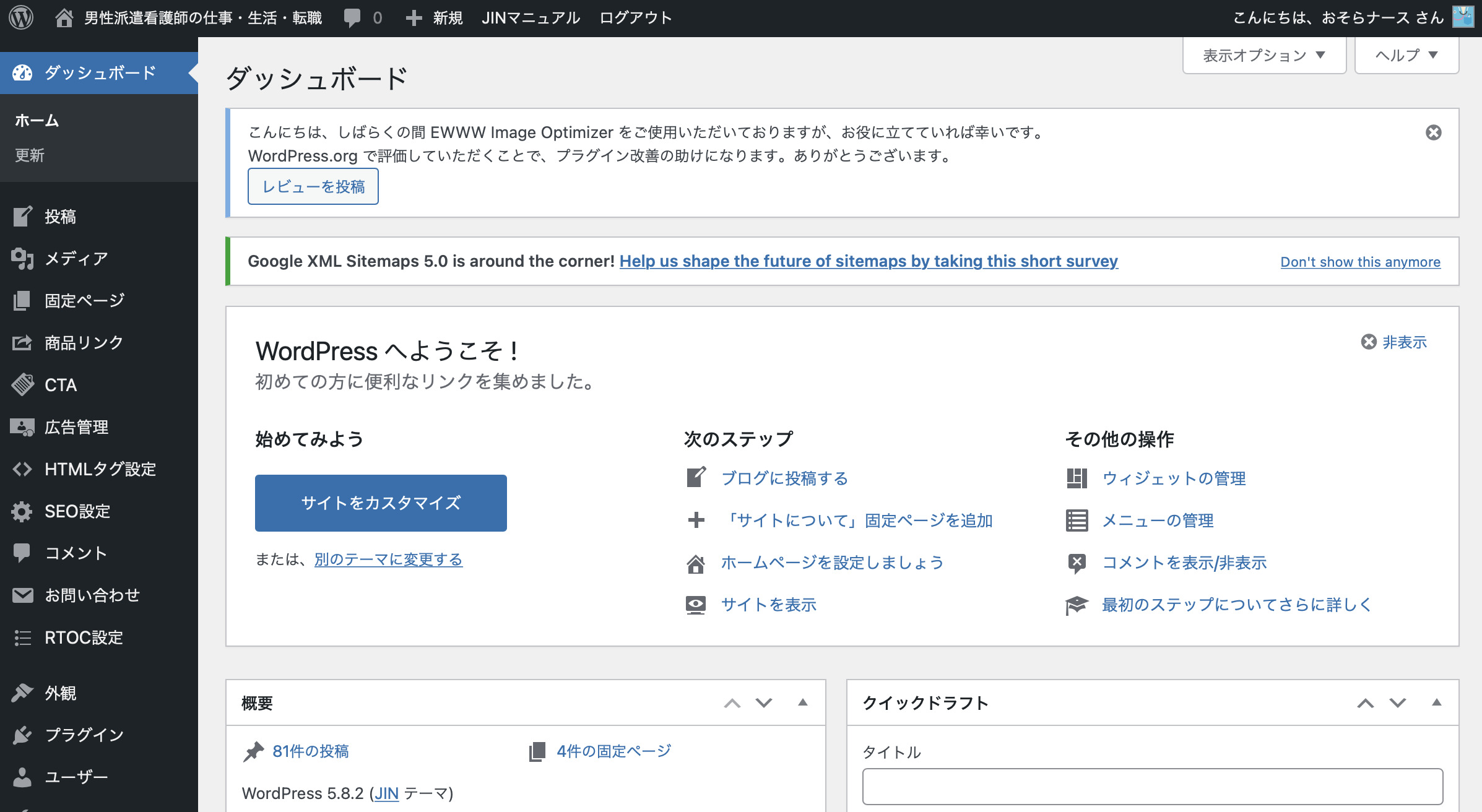The width and height of the screenshot is (1482, 812).
Task: Open 4件の固定ページ link
Action: click(x=614, y=751)
